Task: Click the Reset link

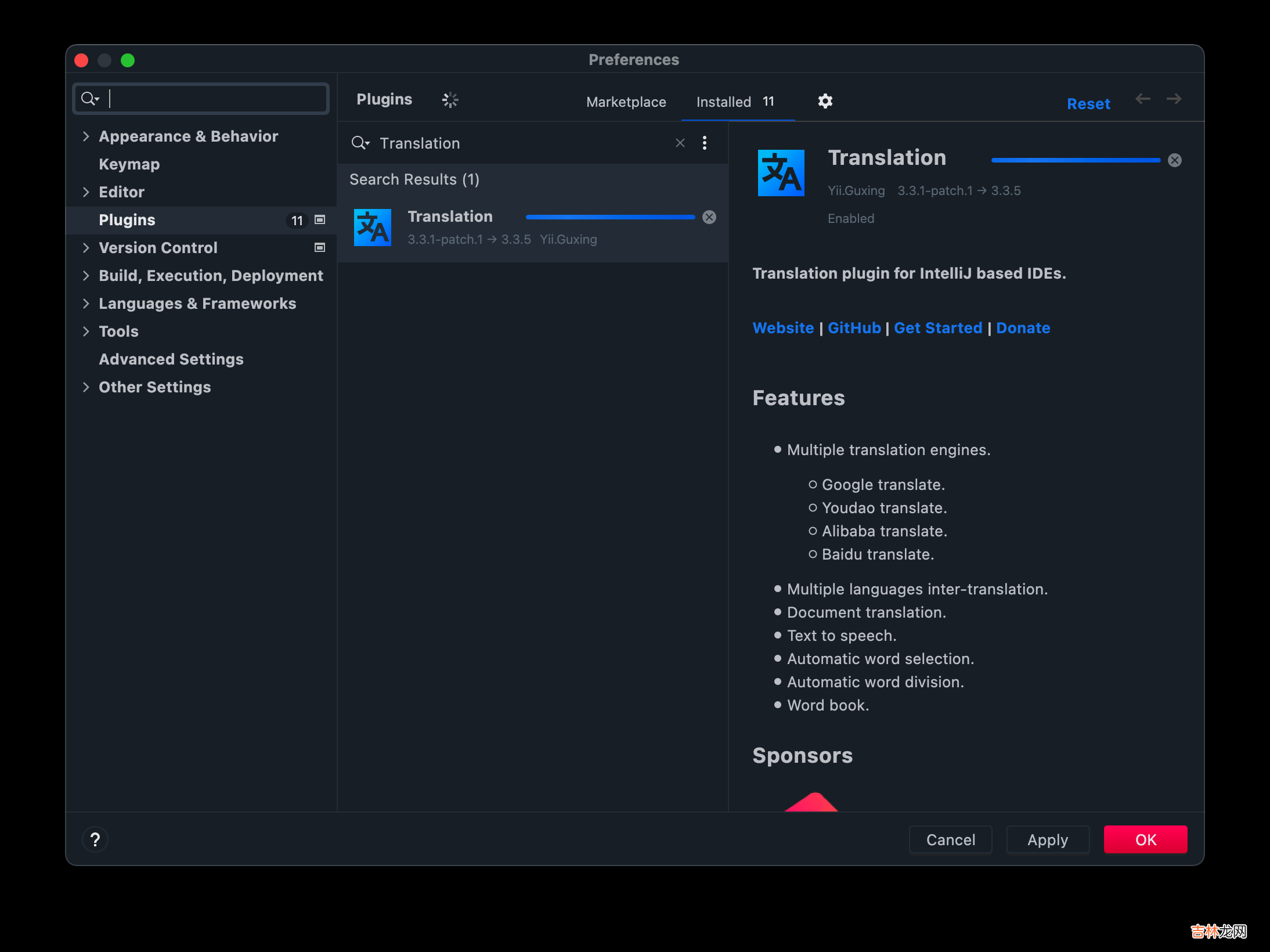Action: pos(1088,104)
